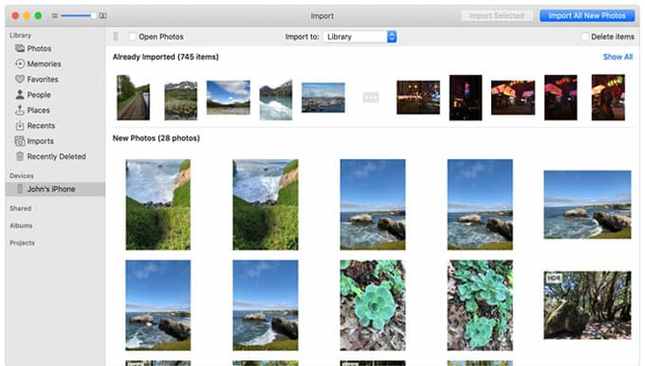
Task: Click the Library section header
Action: click(x=20, y=35)
